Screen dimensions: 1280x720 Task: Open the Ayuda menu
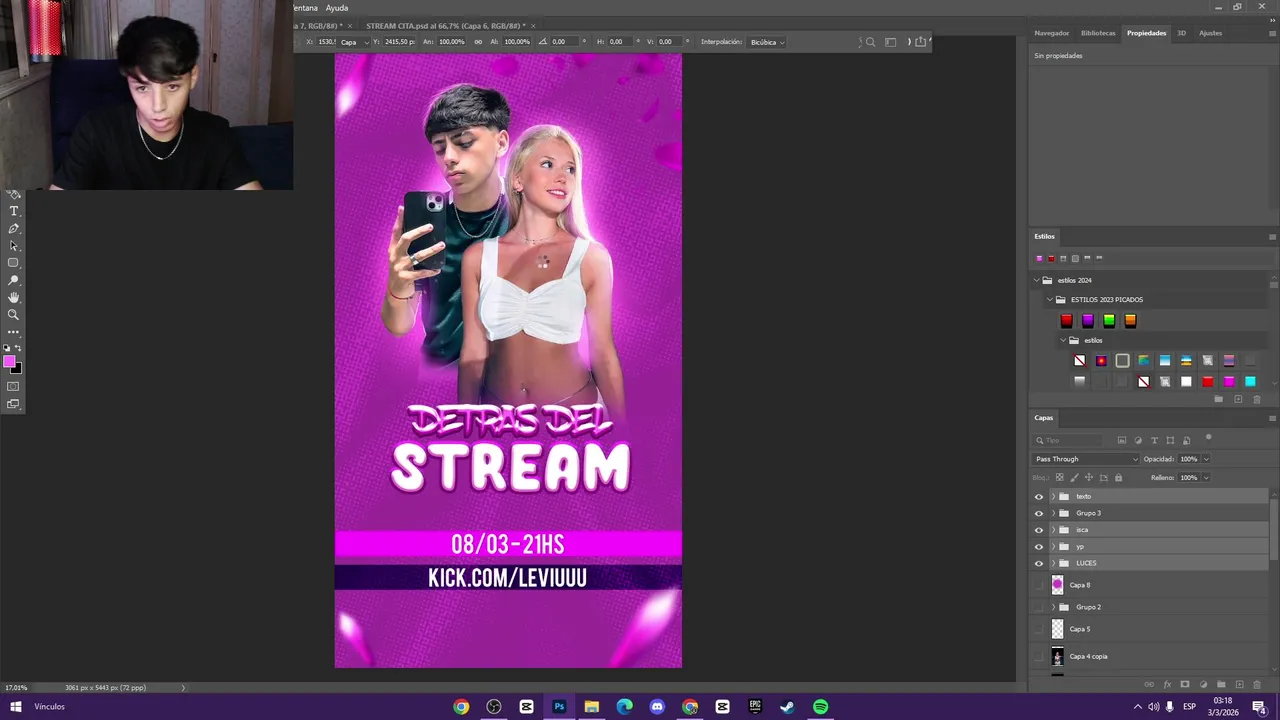point(337,8)
